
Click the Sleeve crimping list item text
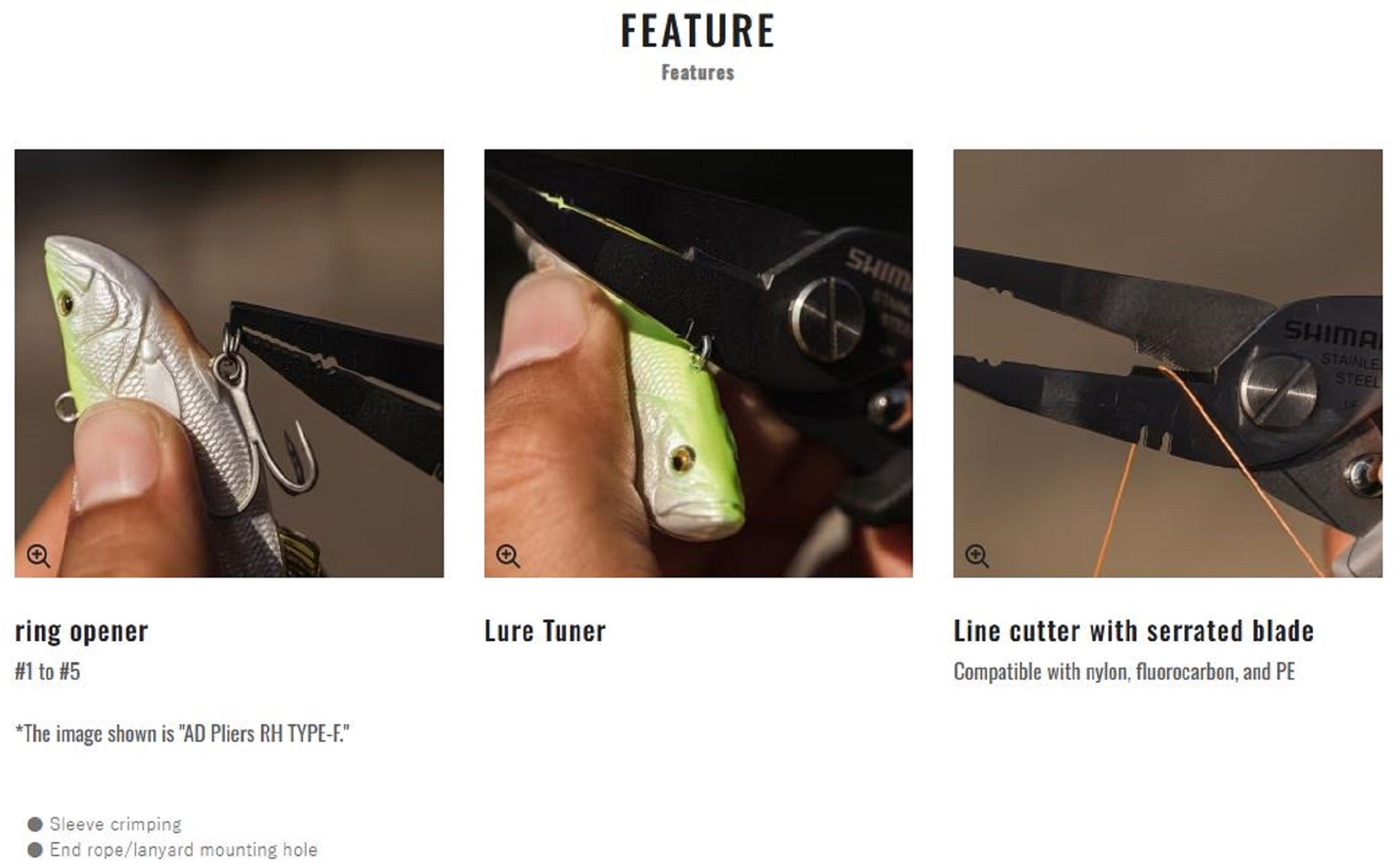tap(115, 825)
